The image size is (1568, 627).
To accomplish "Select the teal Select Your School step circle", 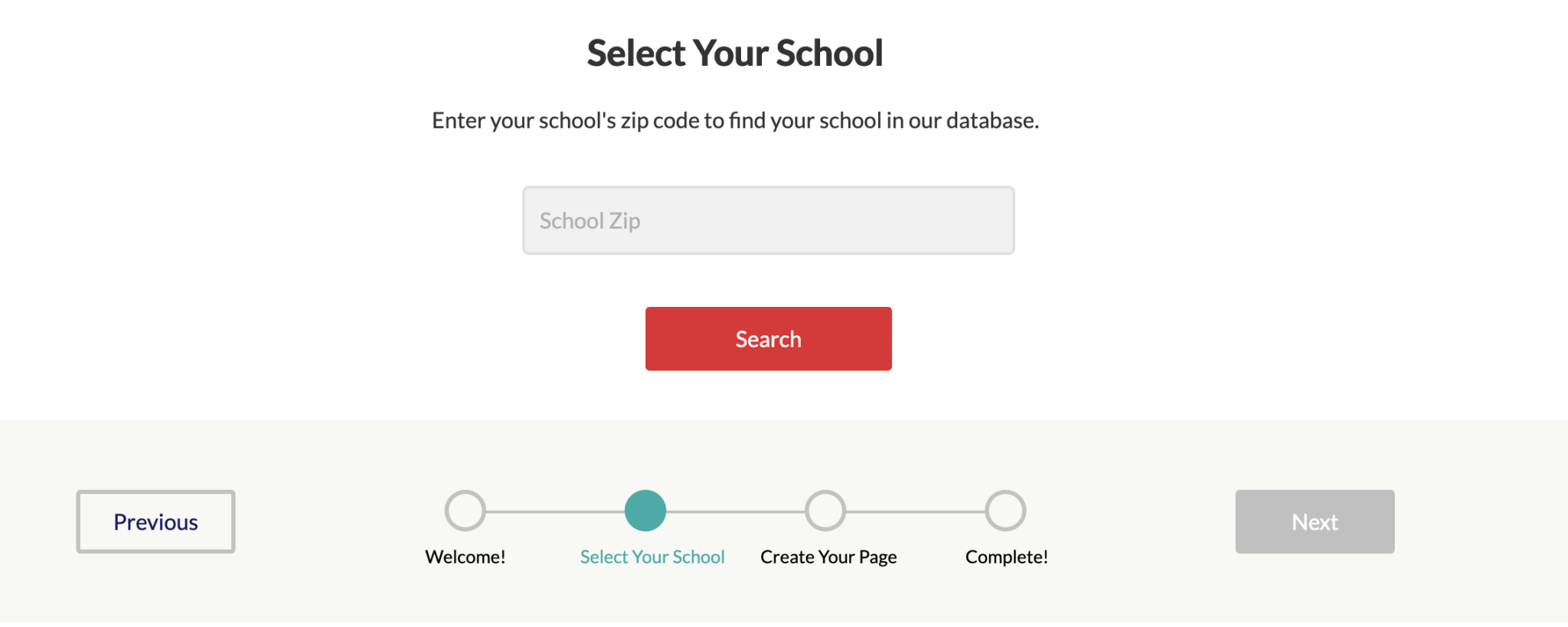I will click(x=645, y=511).
